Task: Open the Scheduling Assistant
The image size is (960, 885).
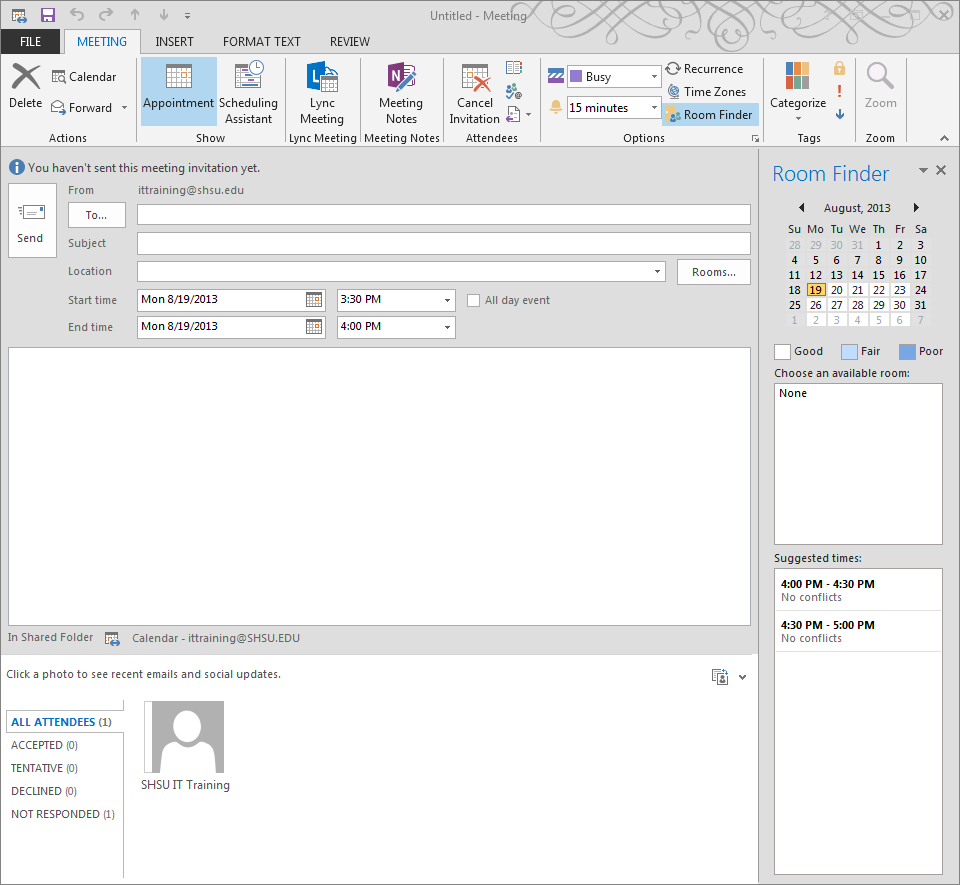Action: click(x=249, y=91)
